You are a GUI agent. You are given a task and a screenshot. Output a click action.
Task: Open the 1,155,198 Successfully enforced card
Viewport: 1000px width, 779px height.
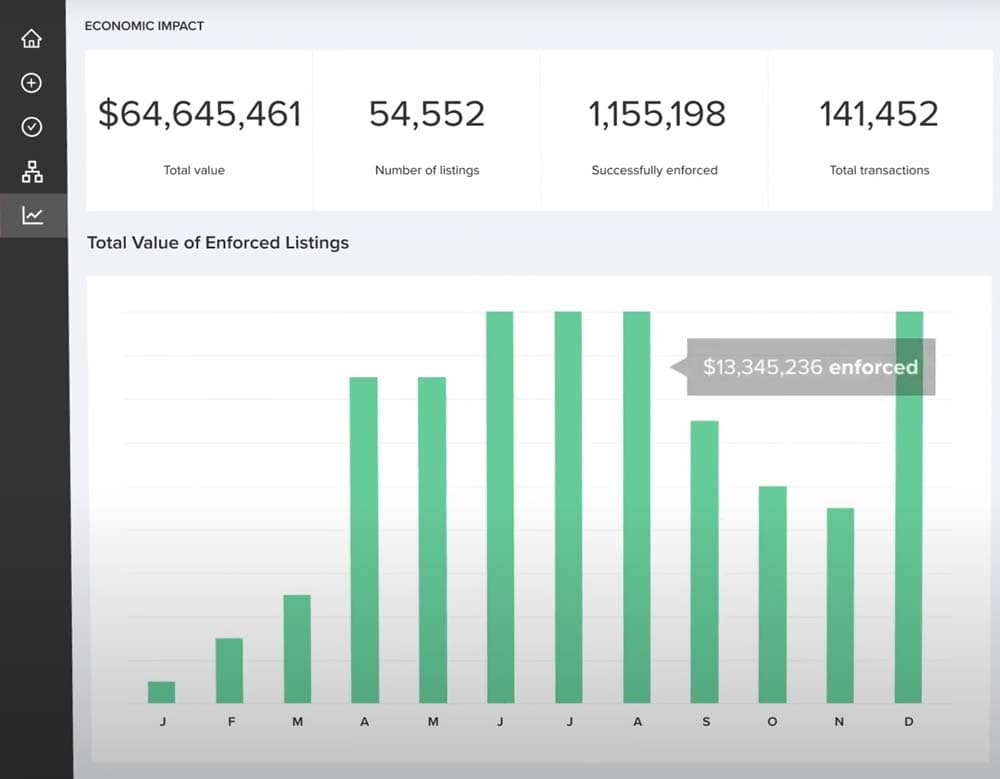655,131
